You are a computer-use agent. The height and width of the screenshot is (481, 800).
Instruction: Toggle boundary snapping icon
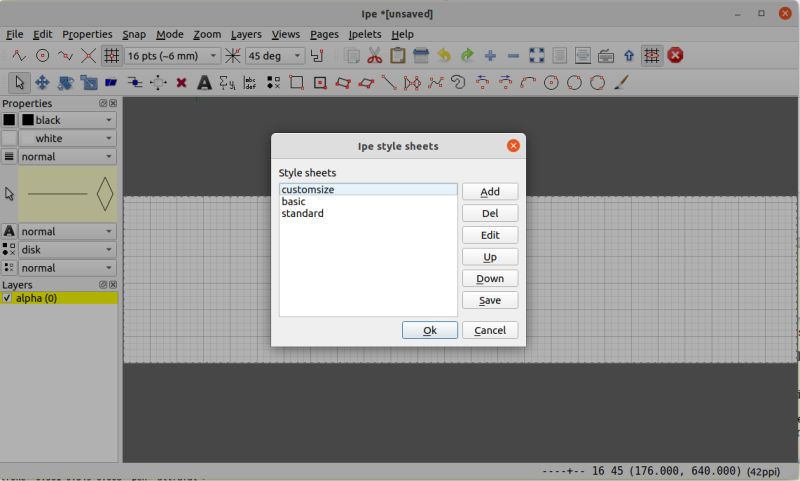(65, 56)
